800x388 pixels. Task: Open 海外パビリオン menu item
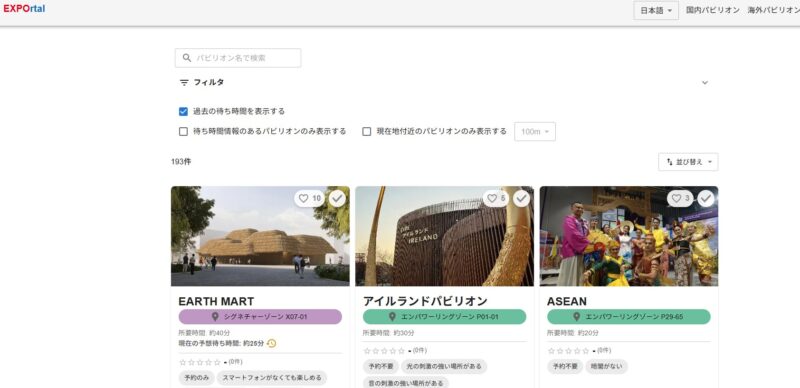coord(773,10)
